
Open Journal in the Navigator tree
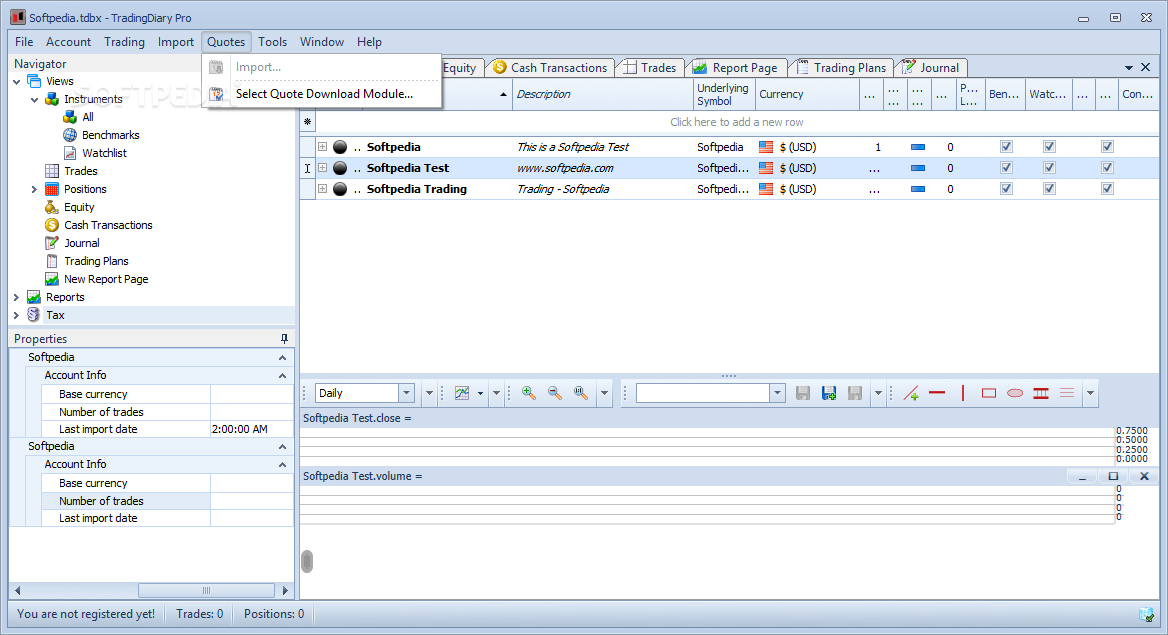[x=81, y=243]
